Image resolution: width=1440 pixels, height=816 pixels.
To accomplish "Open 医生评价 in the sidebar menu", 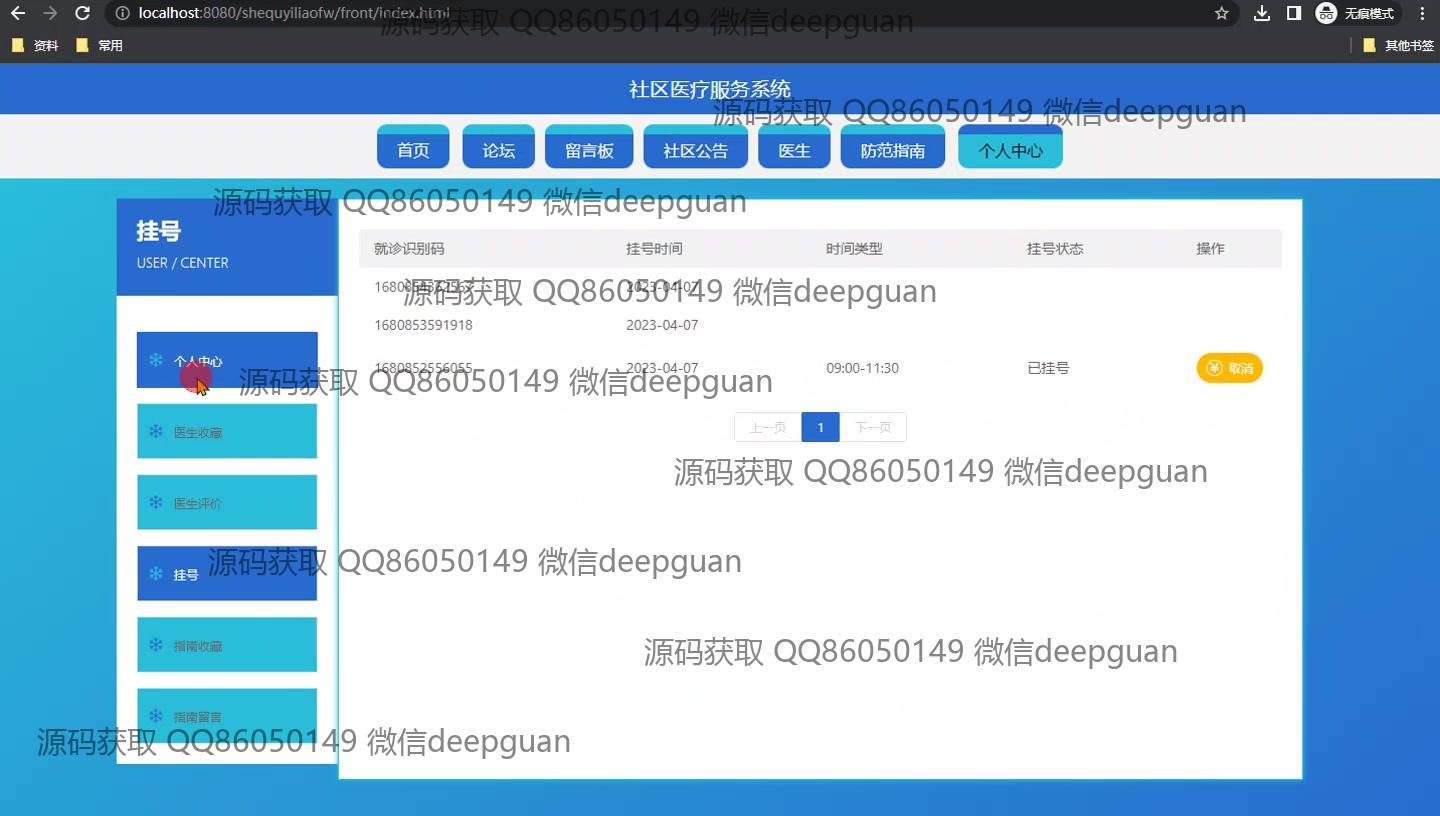I will (227, 503).
